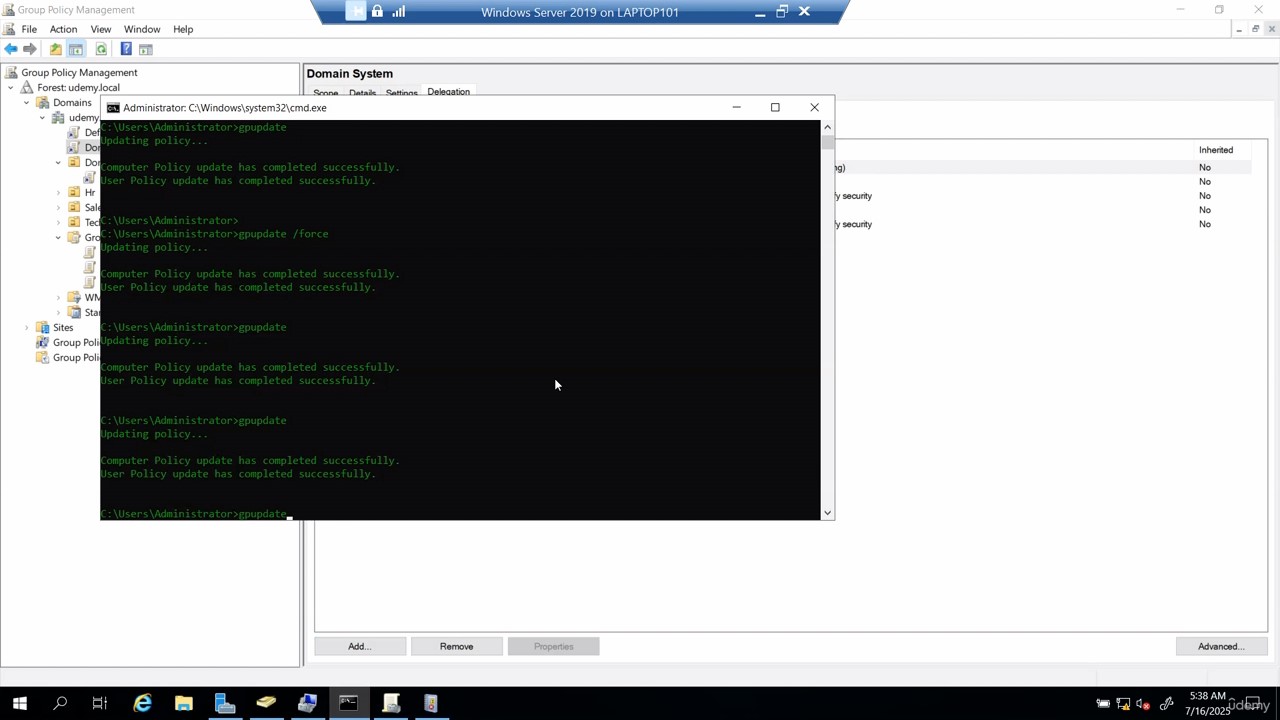Click the Remove button

456,646
